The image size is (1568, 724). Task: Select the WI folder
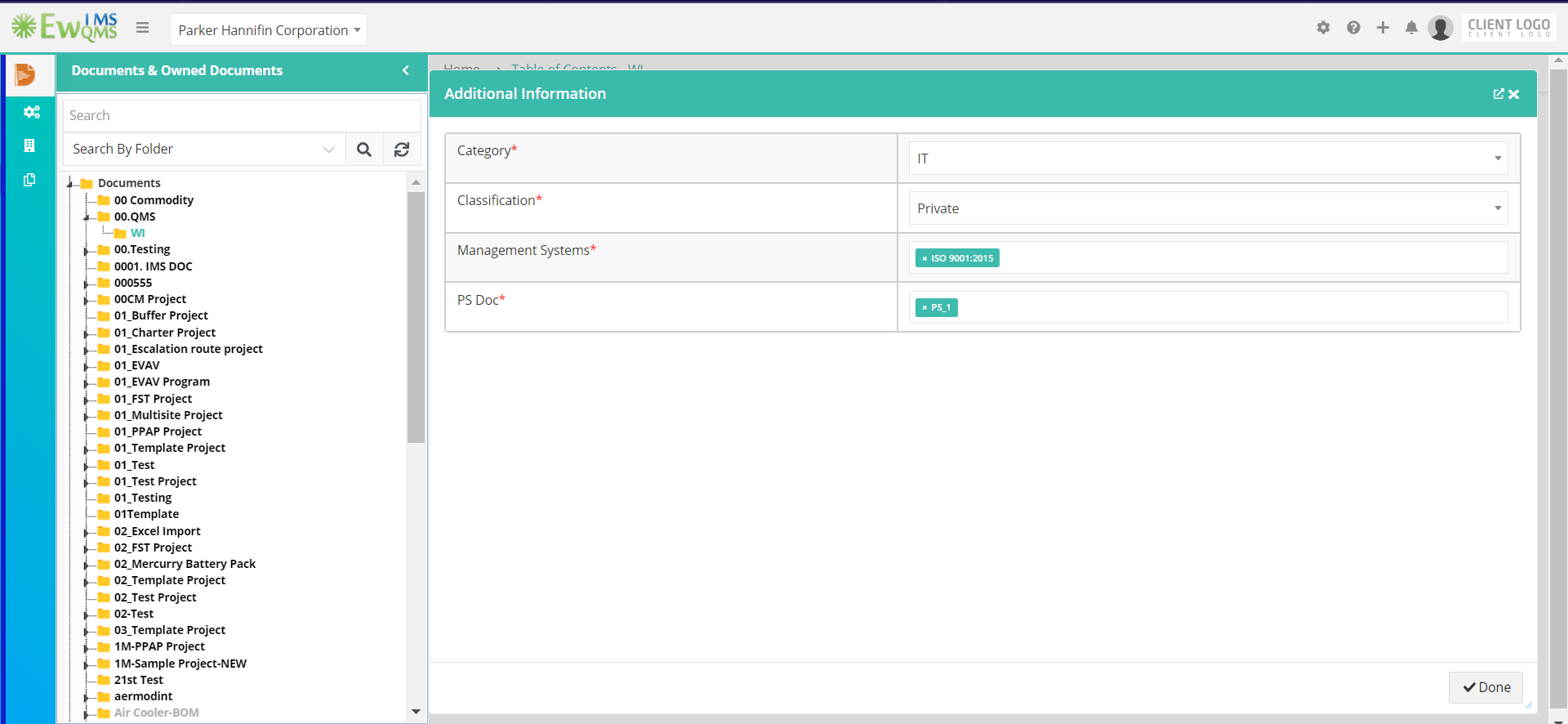click(137, 233)
